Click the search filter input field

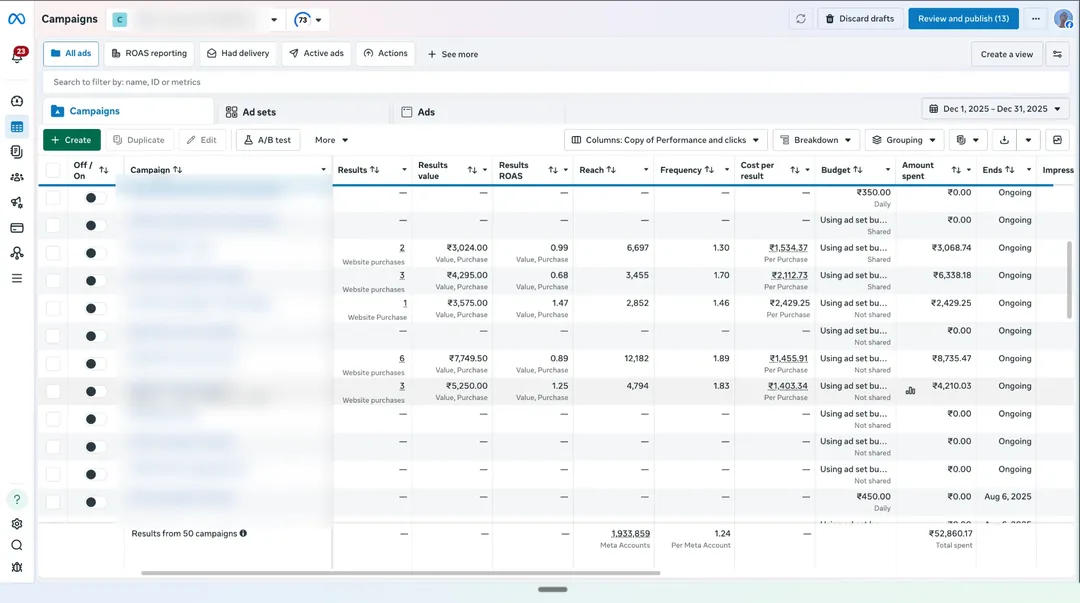click(556, 82)
